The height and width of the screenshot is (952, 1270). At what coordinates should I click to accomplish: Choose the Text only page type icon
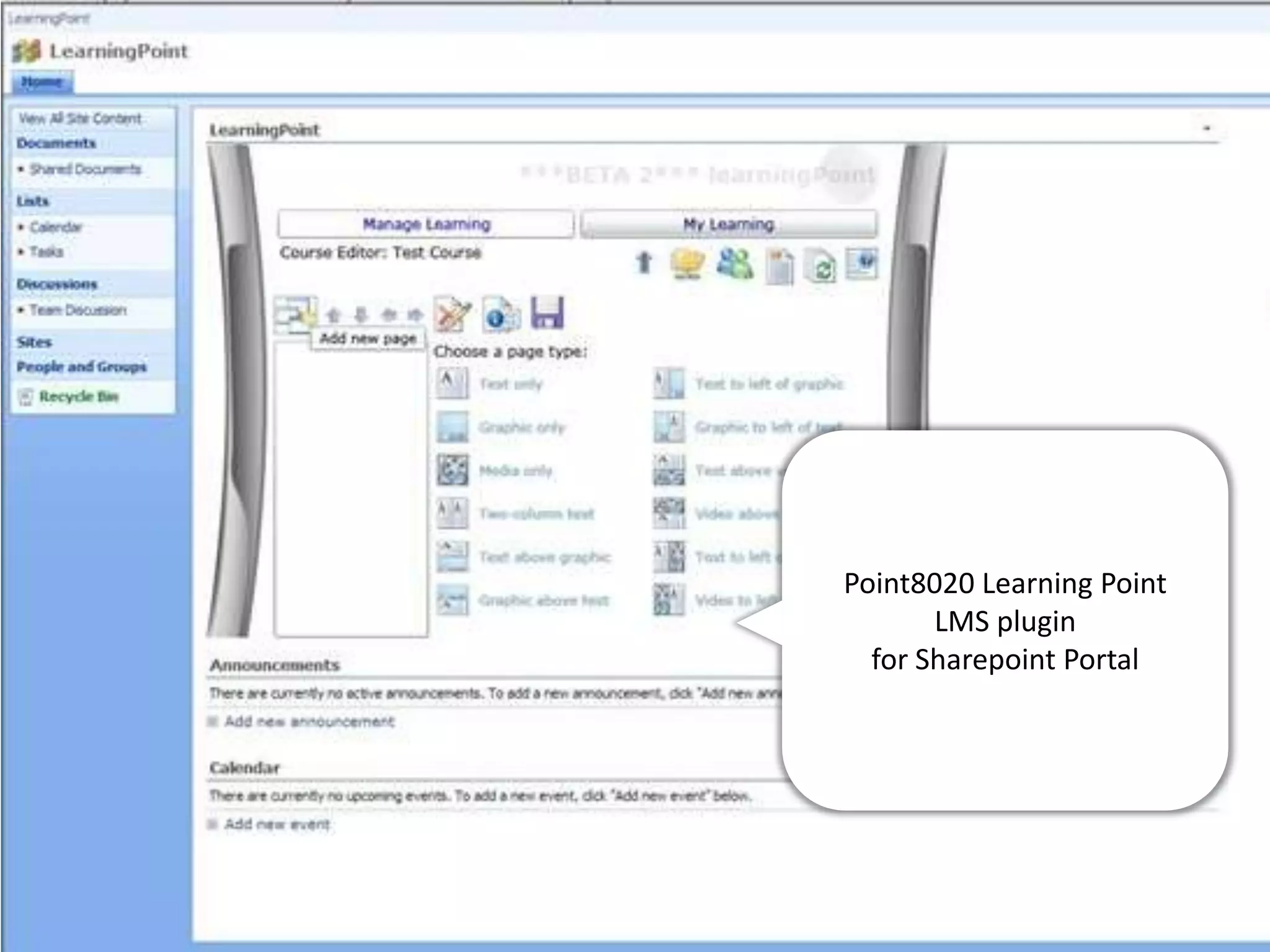pyautogui.click(x=452, y=383)
